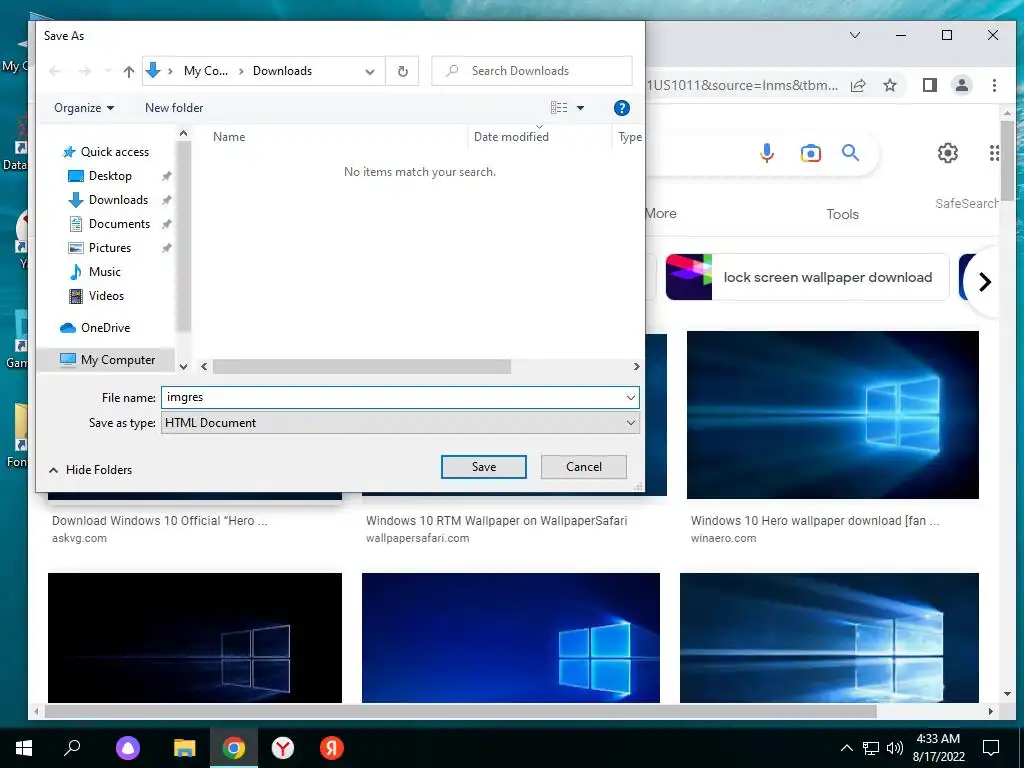Viewport: 1024px width, 768px height.
Task: Go up one folder level in Save As
Action: coord(129,71)
